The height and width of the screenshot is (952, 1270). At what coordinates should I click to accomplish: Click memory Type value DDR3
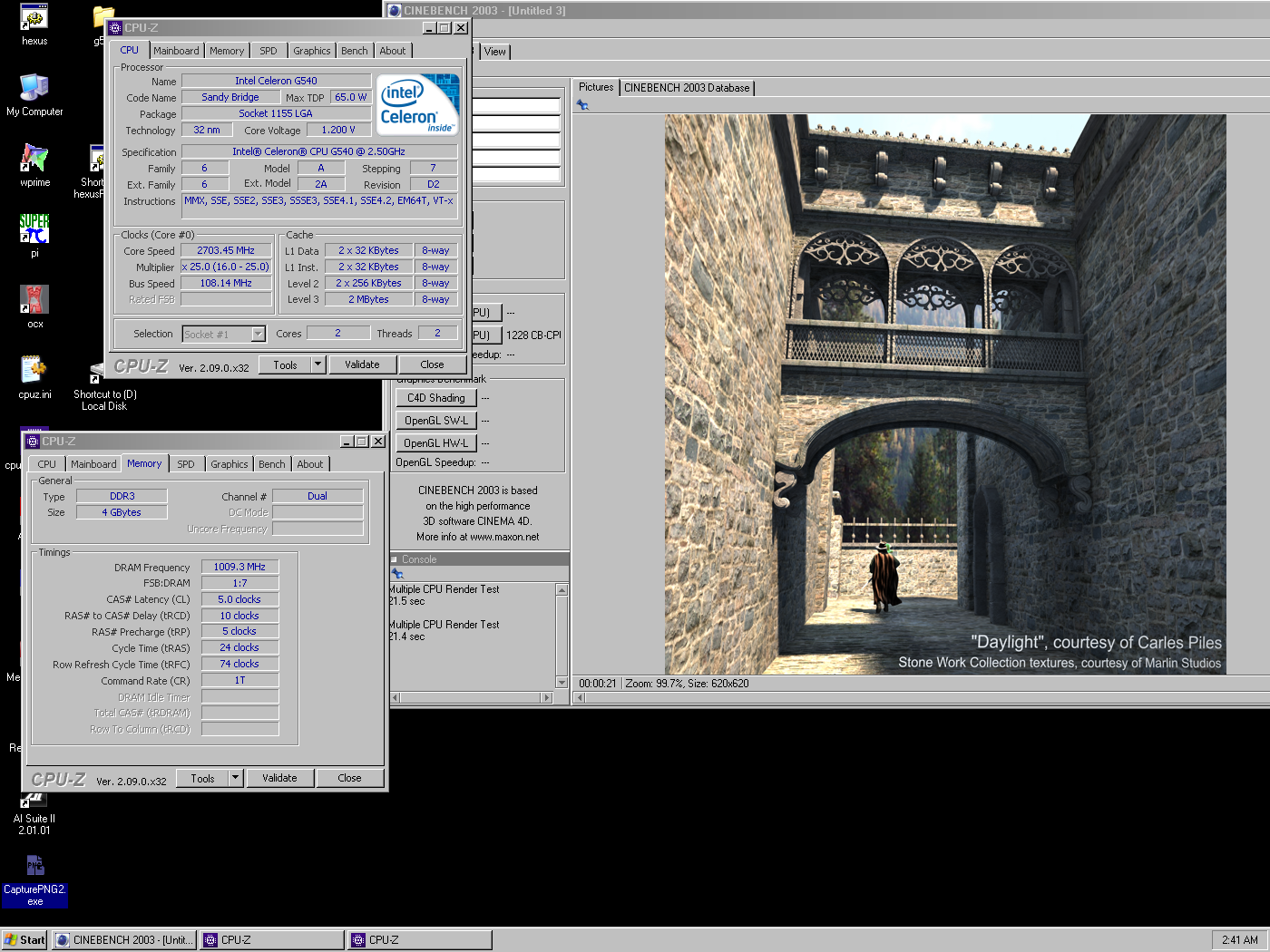122,496
